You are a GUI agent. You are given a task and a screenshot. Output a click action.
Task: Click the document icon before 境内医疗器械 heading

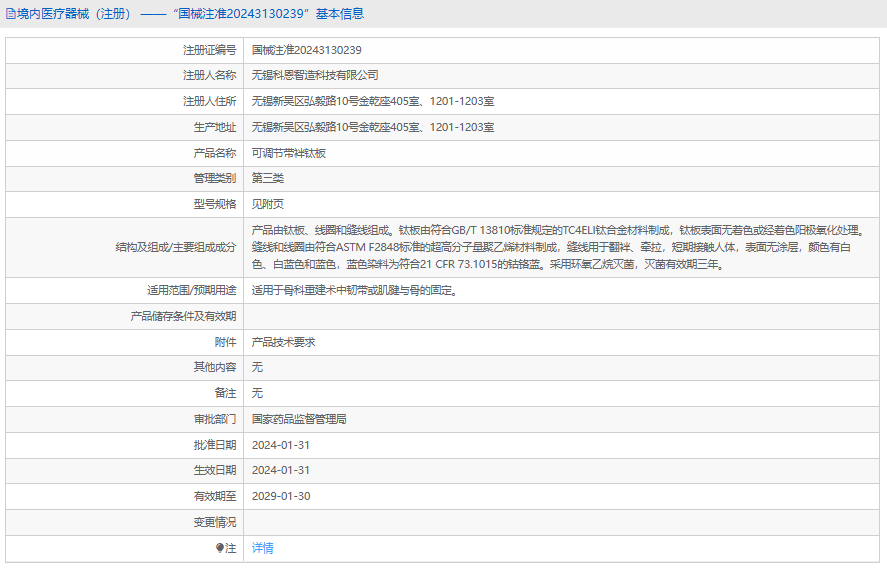click(11, 14)
